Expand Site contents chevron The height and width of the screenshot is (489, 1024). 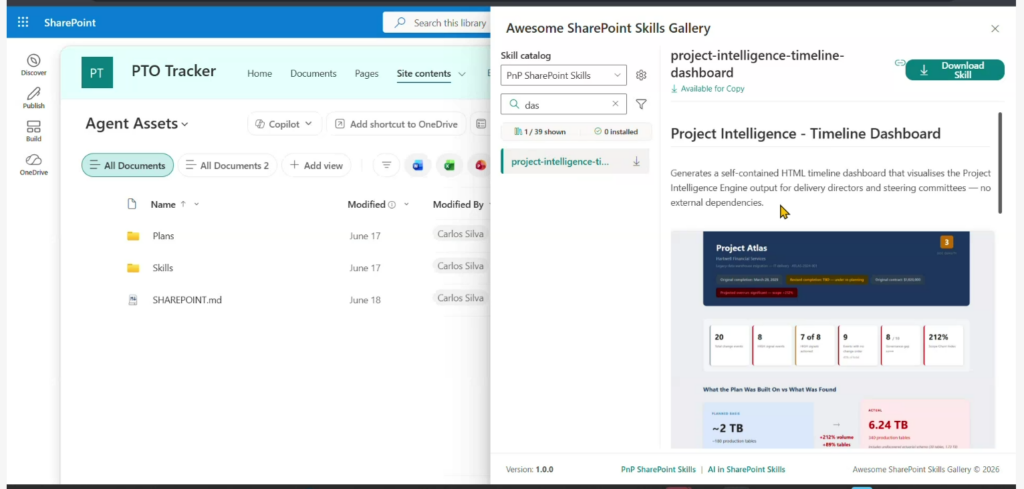[462, 74]
